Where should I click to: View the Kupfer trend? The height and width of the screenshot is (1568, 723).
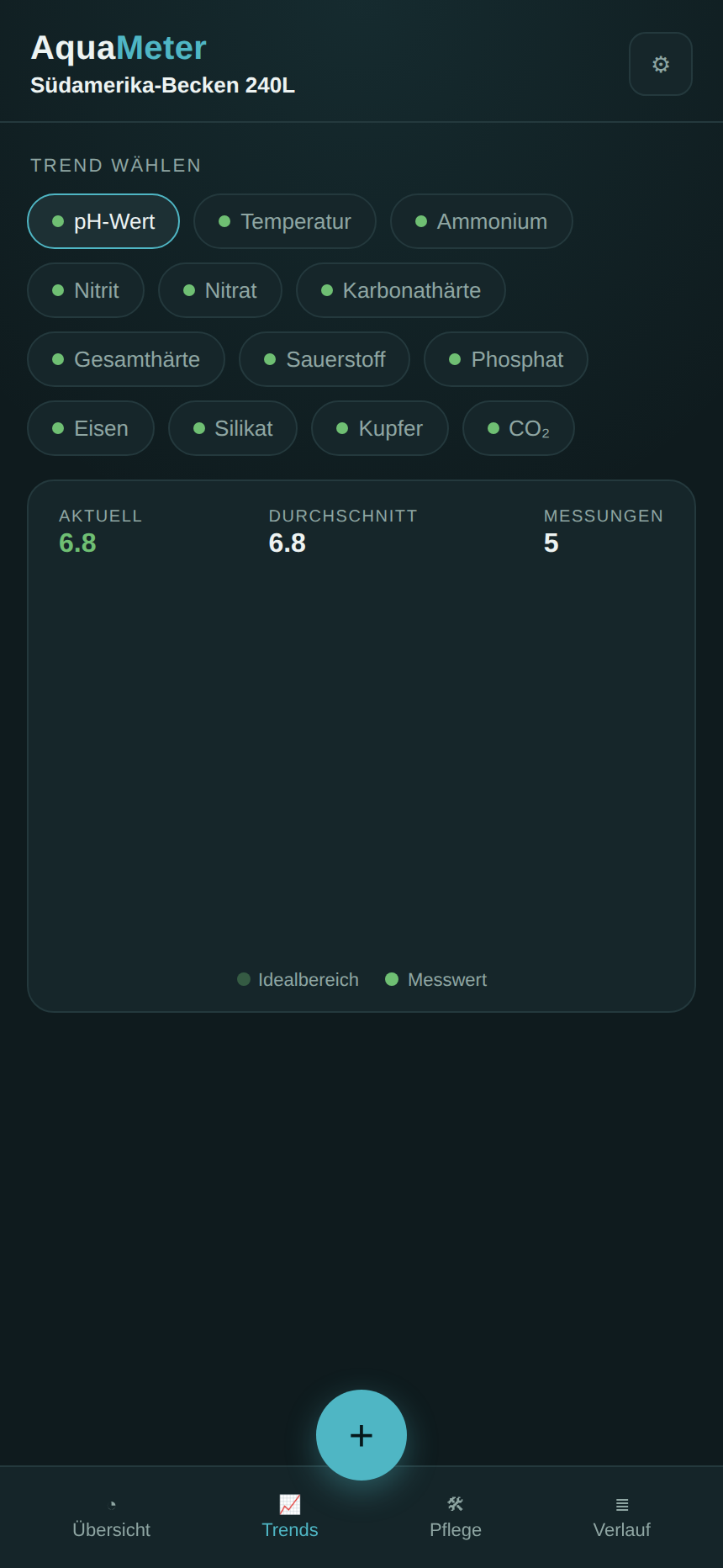(x=380, y=428)
